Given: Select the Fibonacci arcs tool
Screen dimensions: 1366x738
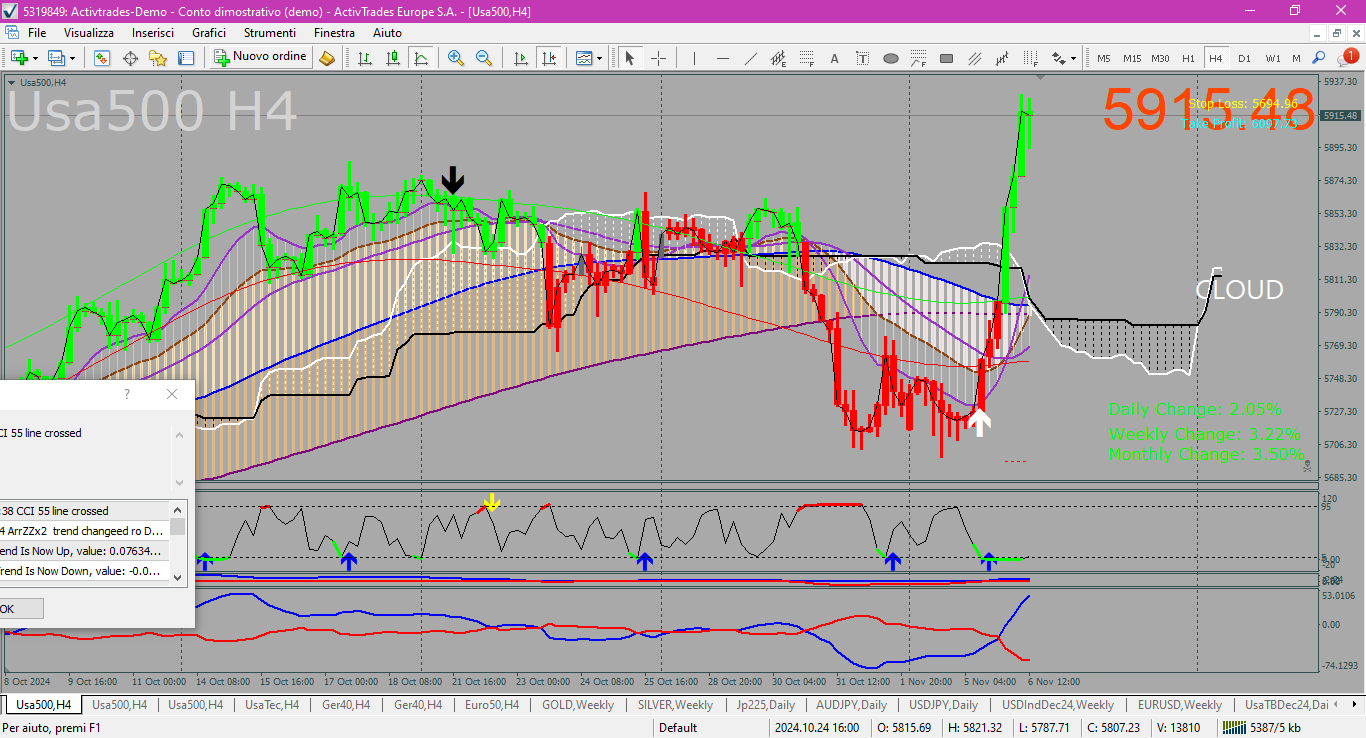Looking at the screenshot, I should [x=919, y=58].
